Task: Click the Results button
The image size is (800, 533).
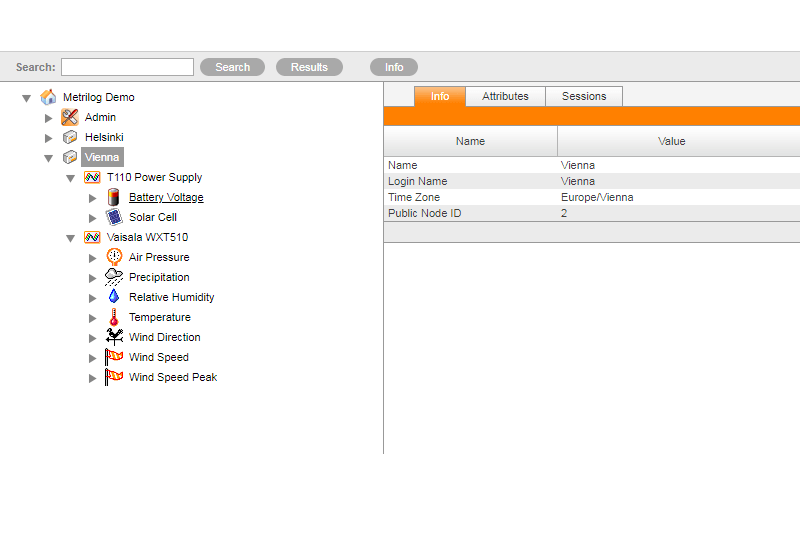Action: pyautogui.click(x=309, y=67)
